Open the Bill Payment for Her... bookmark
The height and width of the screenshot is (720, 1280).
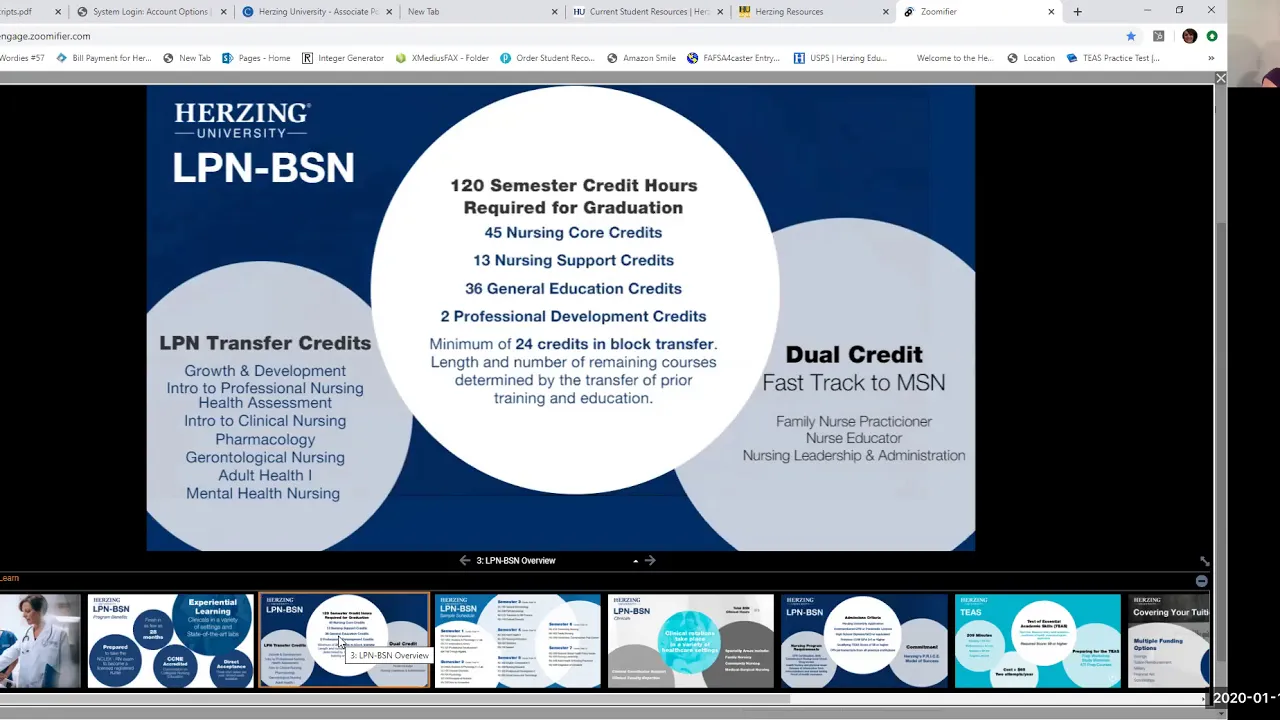point(103,58)
